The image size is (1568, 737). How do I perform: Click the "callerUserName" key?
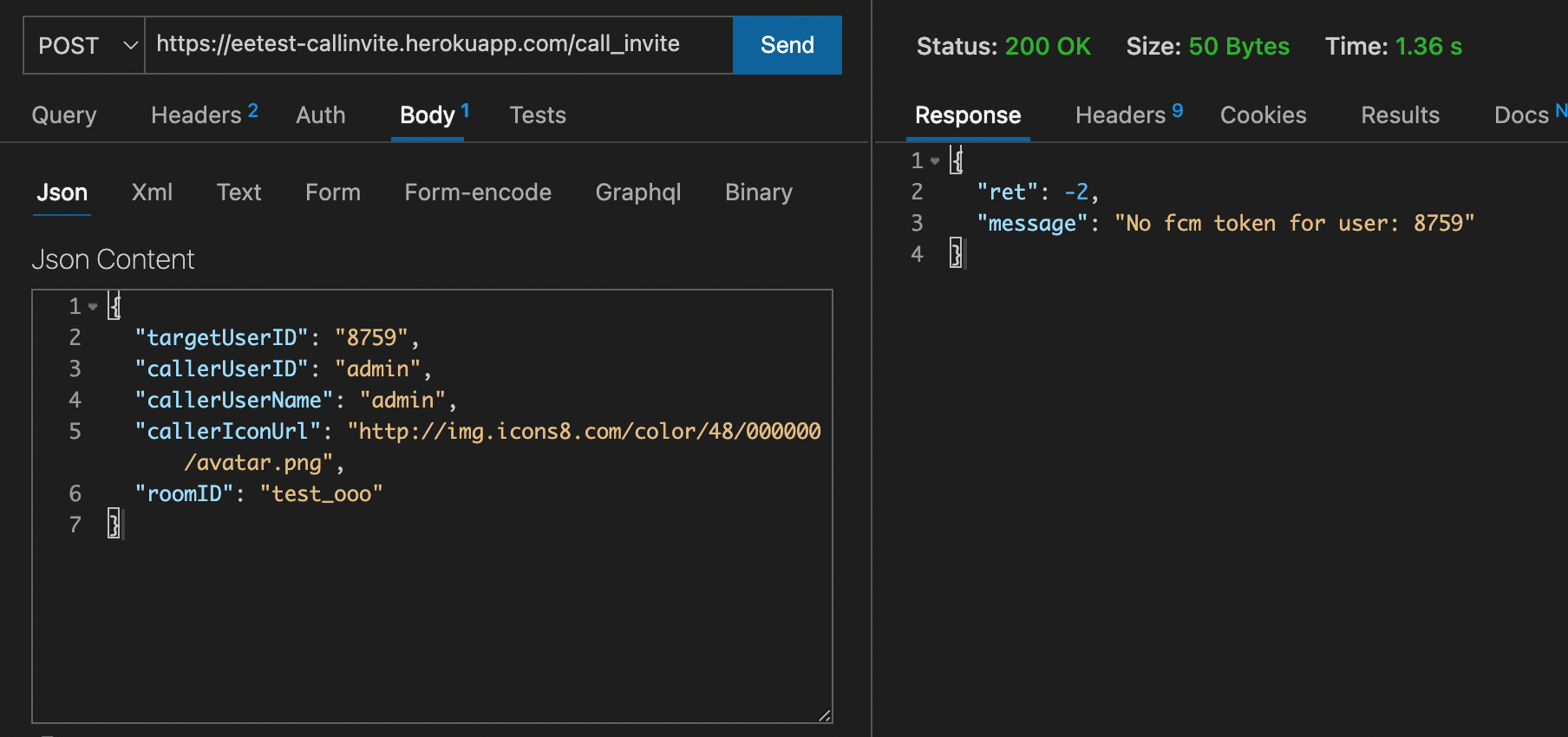[x=234, y=401]
